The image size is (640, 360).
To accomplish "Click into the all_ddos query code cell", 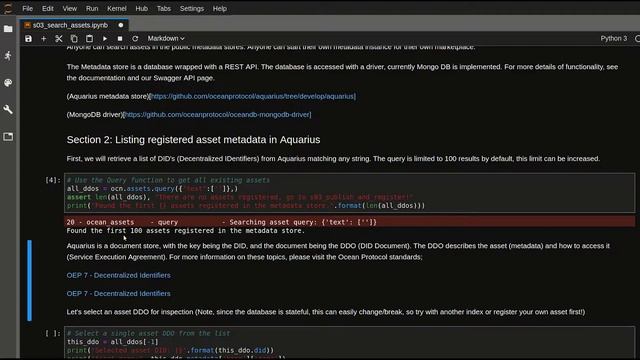I will pyautogui.click(x=349, y=193).
